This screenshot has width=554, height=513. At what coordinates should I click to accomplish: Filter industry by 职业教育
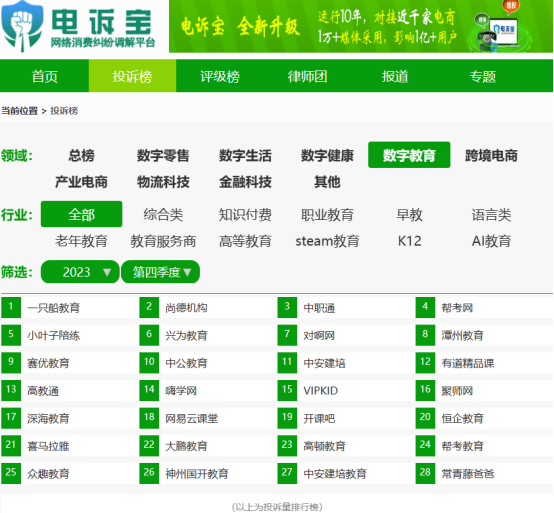coord(327,214)
